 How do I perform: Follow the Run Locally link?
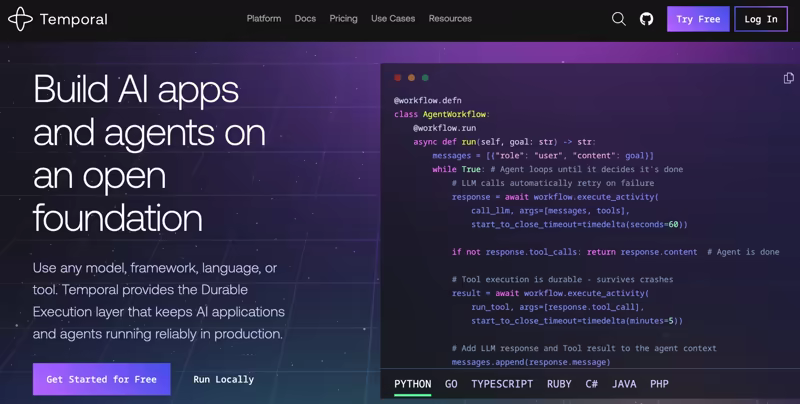pos(223,379)
